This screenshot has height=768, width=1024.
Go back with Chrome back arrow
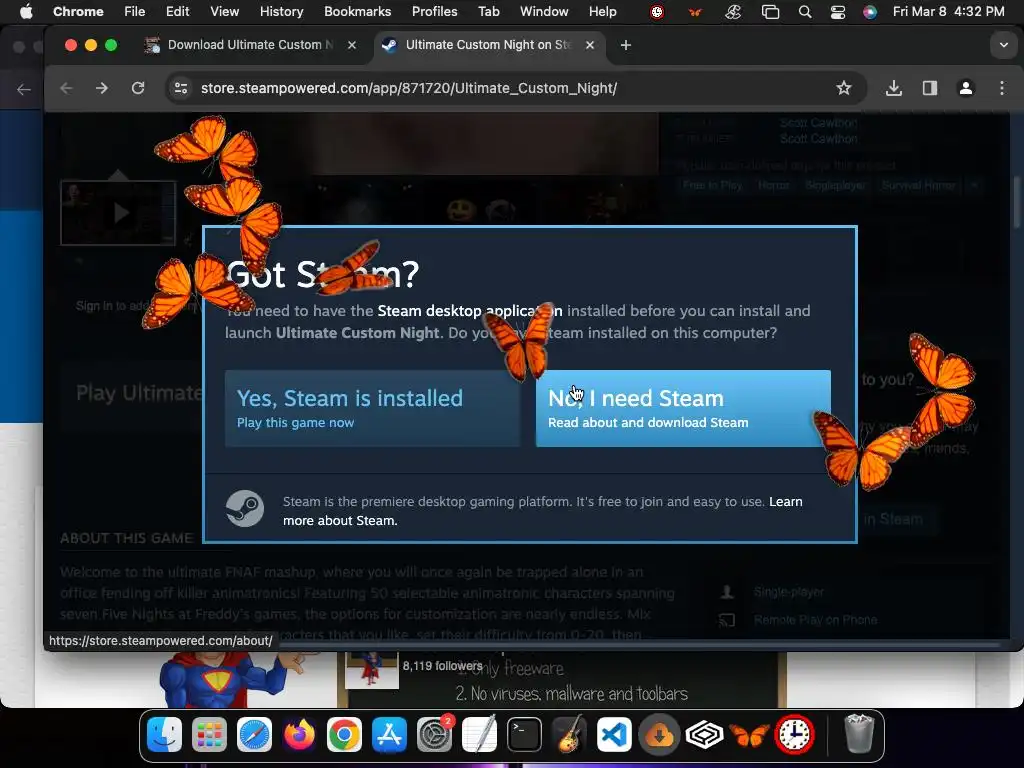click(66, 88)
